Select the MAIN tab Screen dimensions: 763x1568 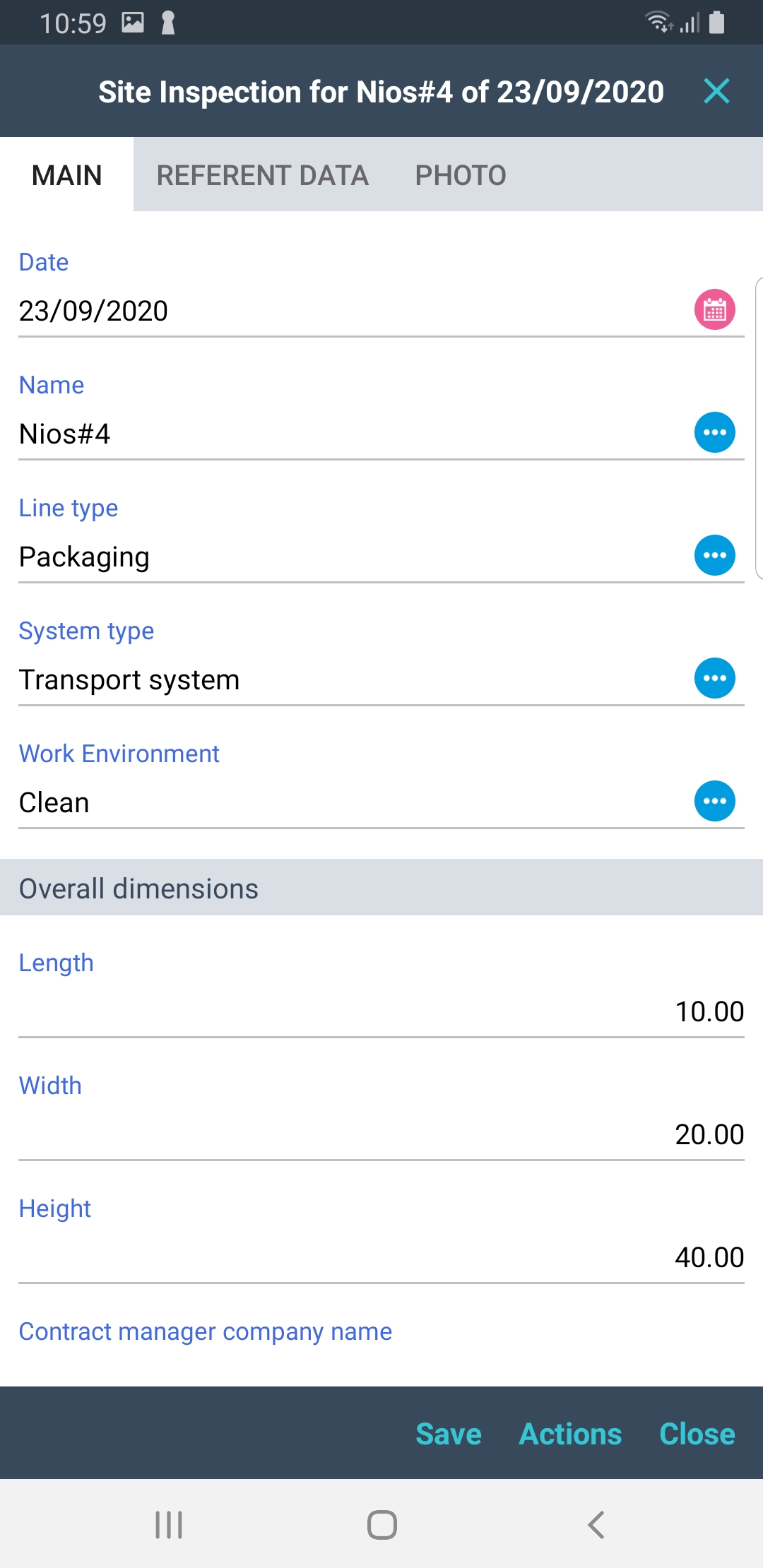tap(67, 175)
